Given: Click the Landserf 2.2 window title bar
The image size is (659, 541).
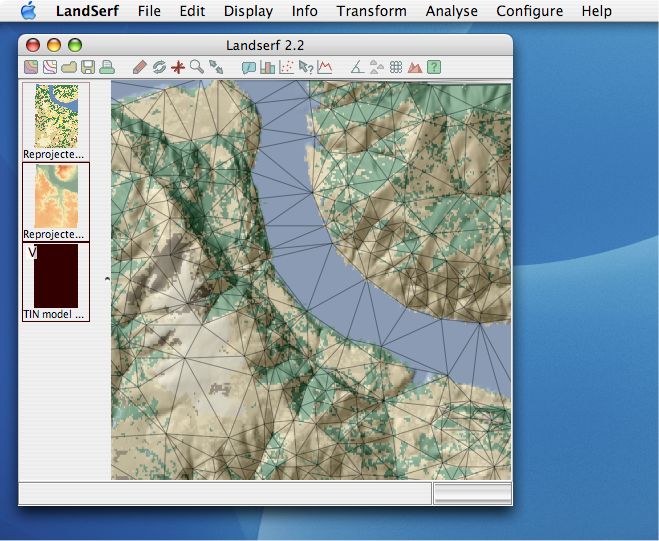Looking at the screenshot, I should pos(265,45).
